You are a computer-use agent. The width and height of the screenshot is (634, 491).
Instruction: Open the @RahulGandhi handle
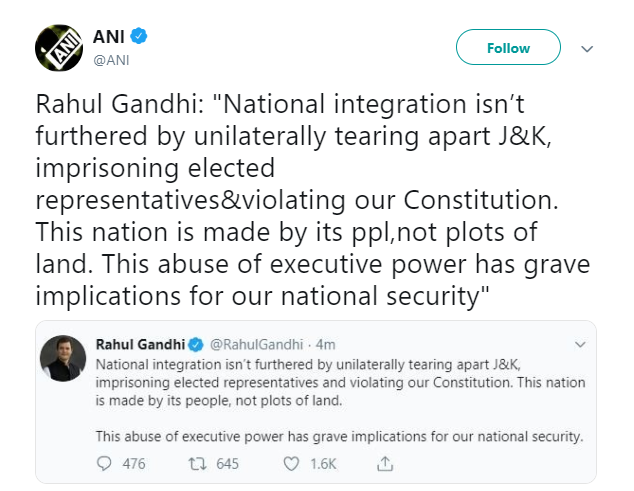pos(254,345)
